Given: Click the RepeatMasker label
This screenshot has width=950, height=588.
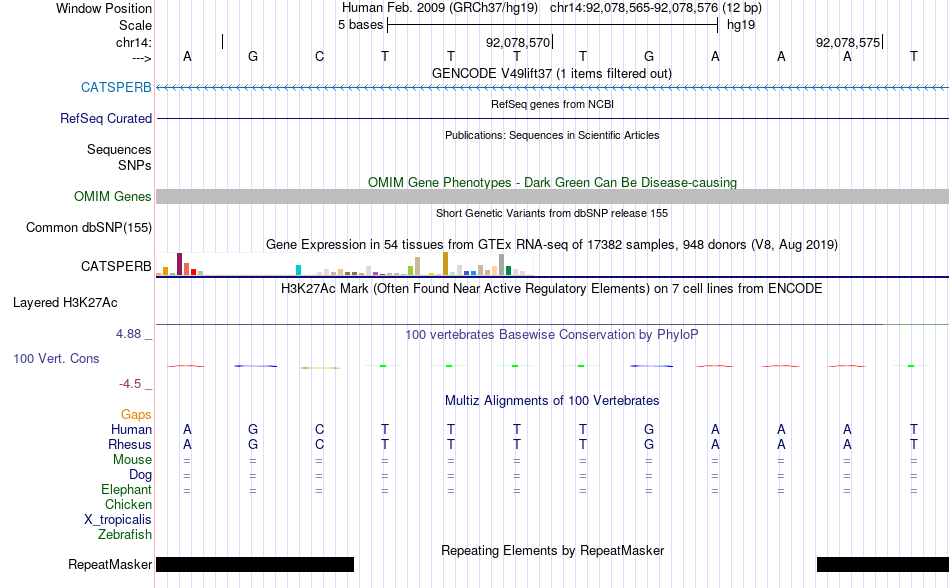Looking at the screenshot, I should click(110, 564).
